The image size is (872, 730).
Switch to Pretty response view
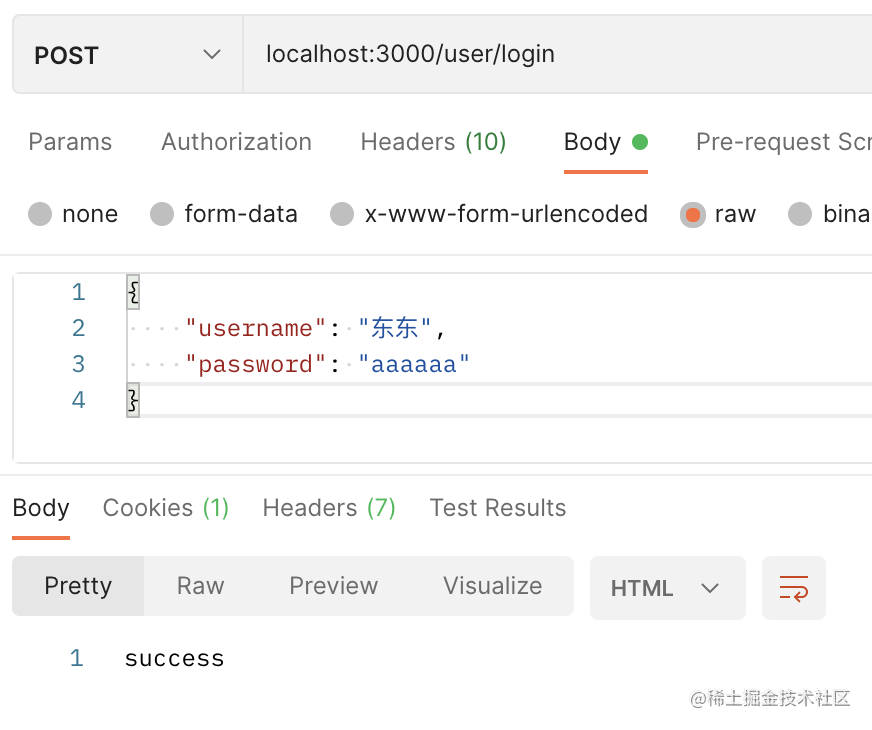(78, 586)
